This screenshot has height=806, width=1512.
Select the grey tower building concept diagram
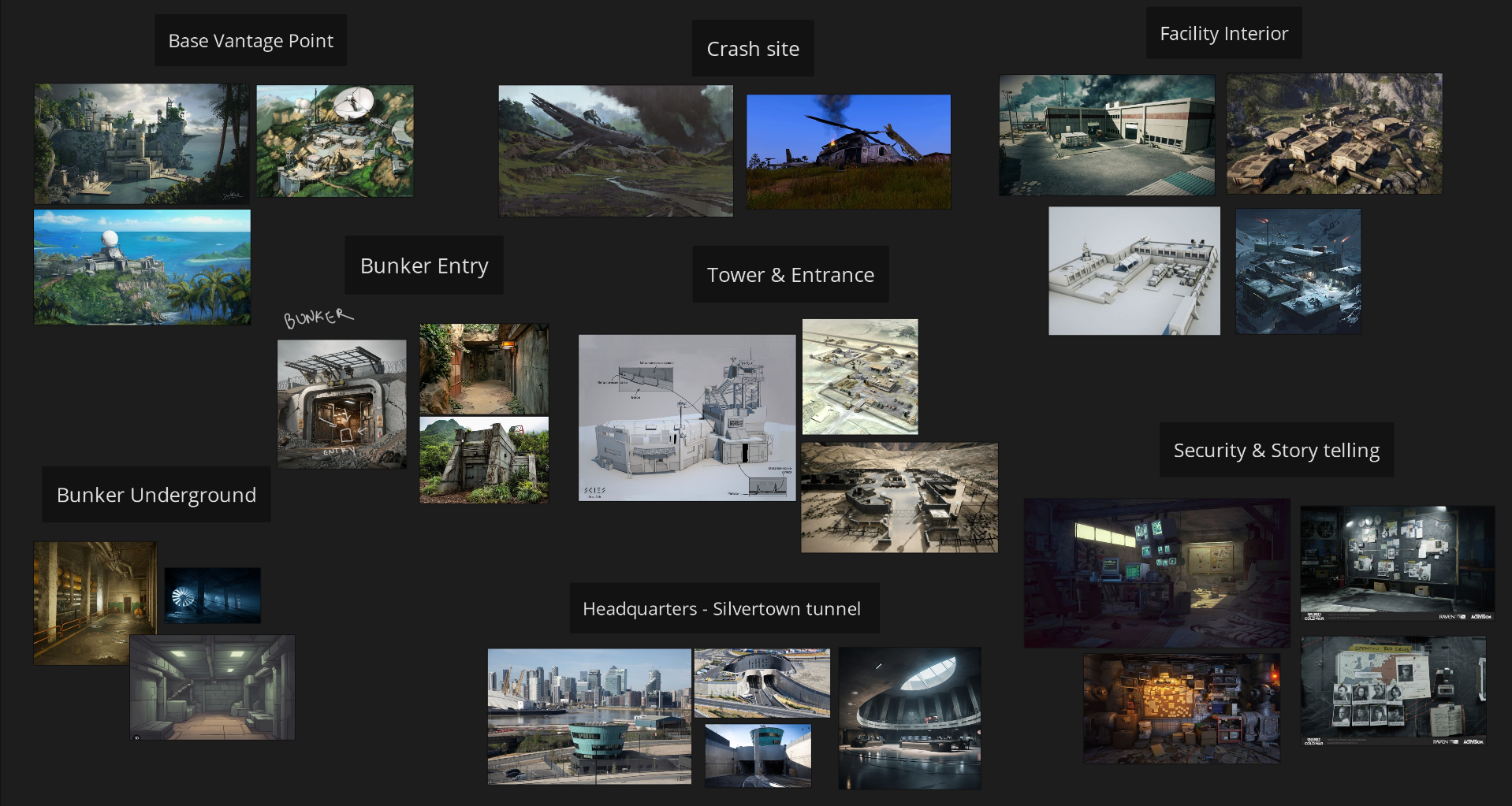(x=687, y=418)
